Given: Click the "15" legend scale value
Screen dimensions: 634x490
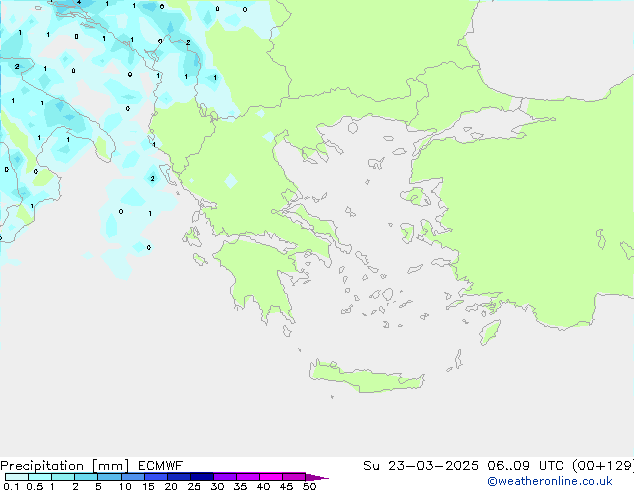Looking at the screenshot, I should pos(148,486).
